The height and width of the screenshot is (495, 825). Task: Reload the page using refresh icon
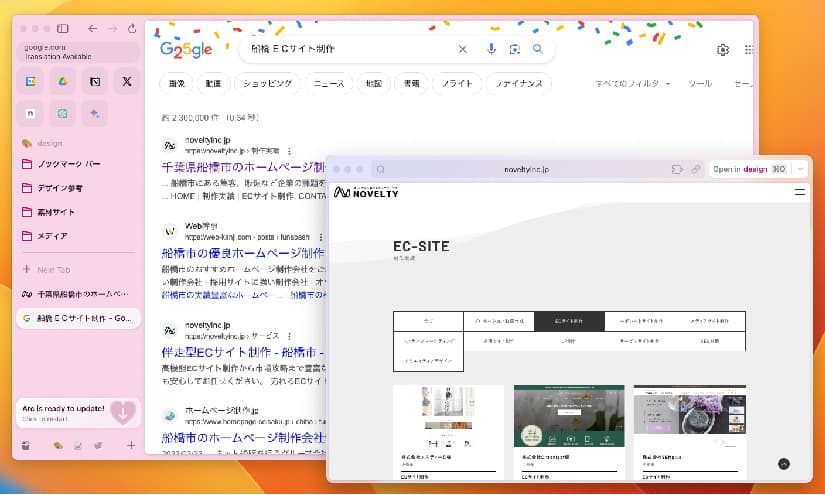point(130,29)
